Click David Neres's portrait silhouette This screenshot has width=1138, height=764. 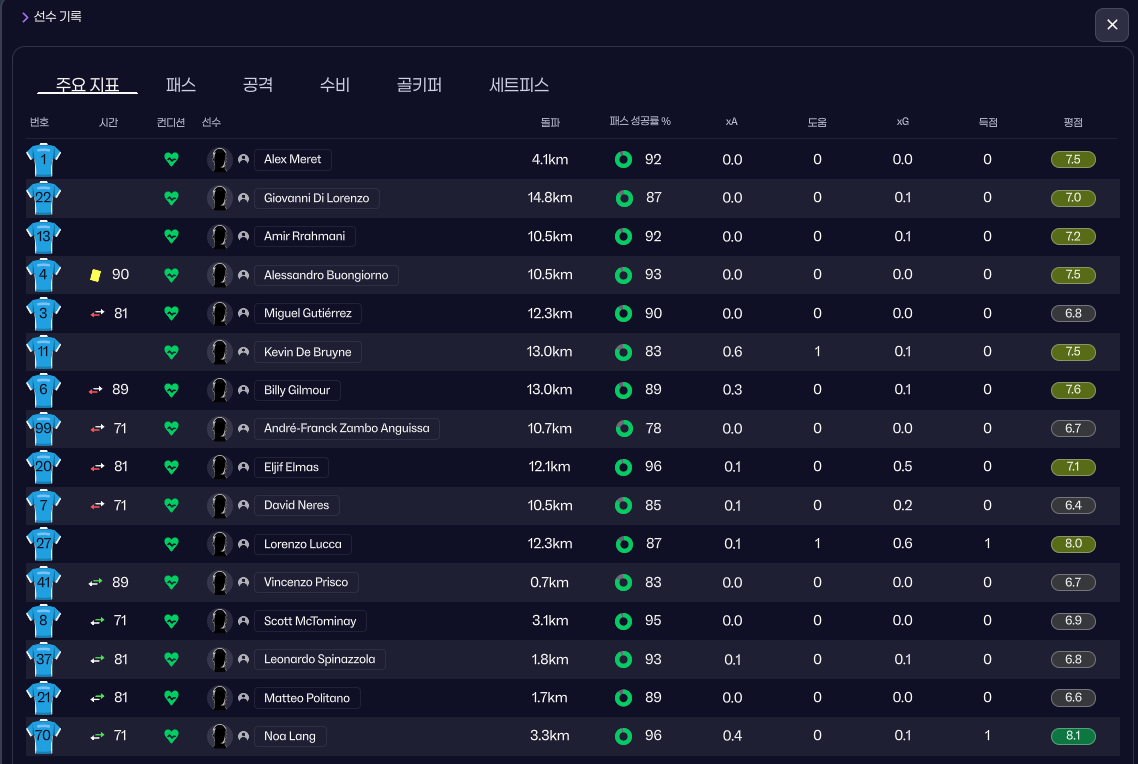pos(219,506)
